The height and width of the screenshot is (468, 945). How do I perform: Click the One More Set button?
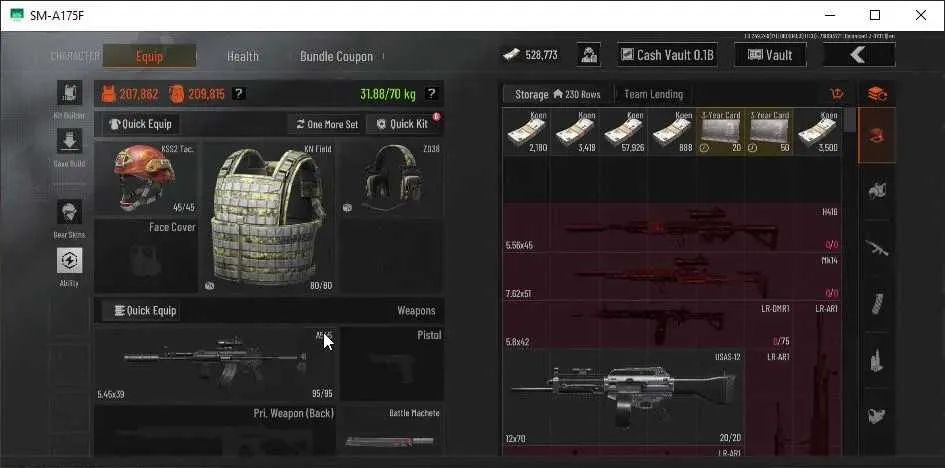(327, 124)
